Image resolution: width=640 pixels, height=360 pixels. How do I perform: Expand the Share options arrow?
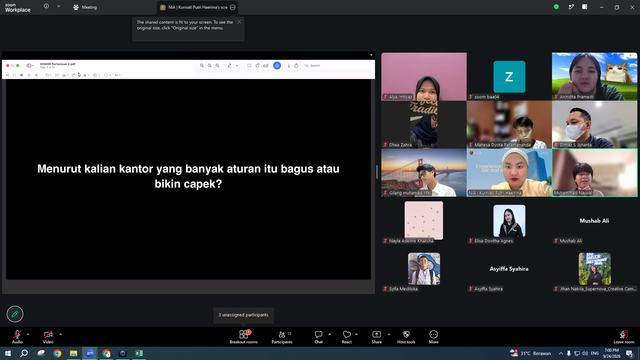point(389,334)
